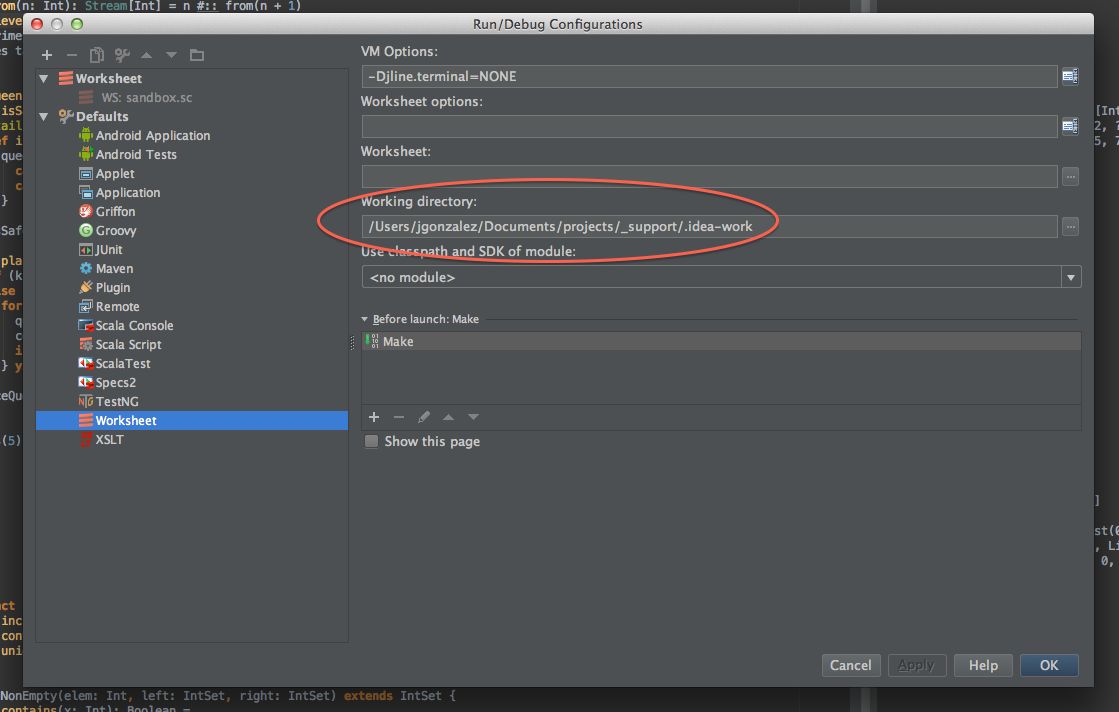Move configuration down with arrow icon in left toolbar
This screenshot has height=712, width=1119.
click(171, 55)
